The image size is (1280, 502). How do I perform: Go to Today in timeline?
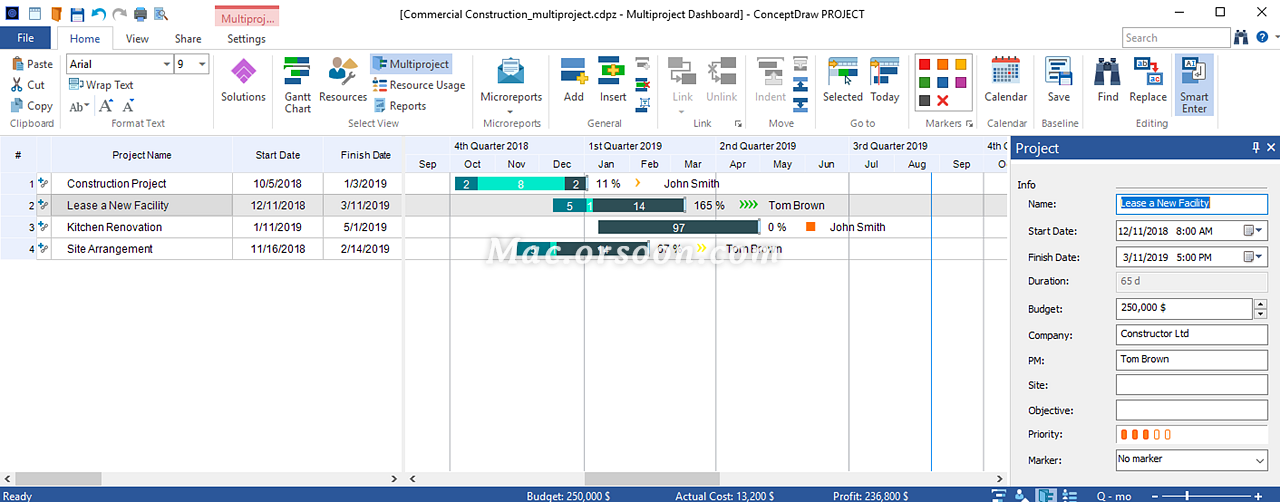pos(884,80)
